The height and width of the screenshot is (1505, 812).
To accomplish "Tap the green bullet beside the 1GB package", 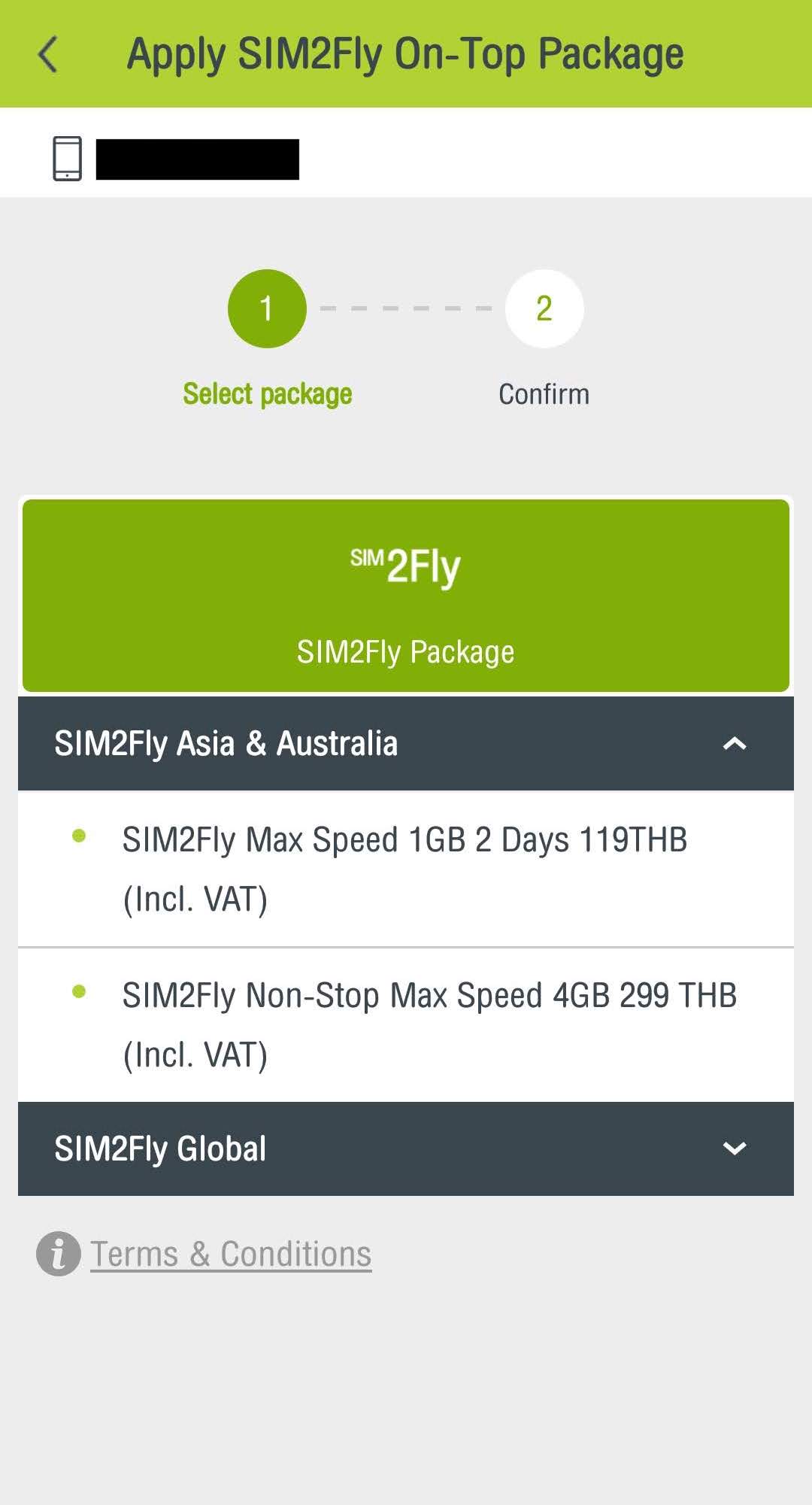I will click(79, 836).
